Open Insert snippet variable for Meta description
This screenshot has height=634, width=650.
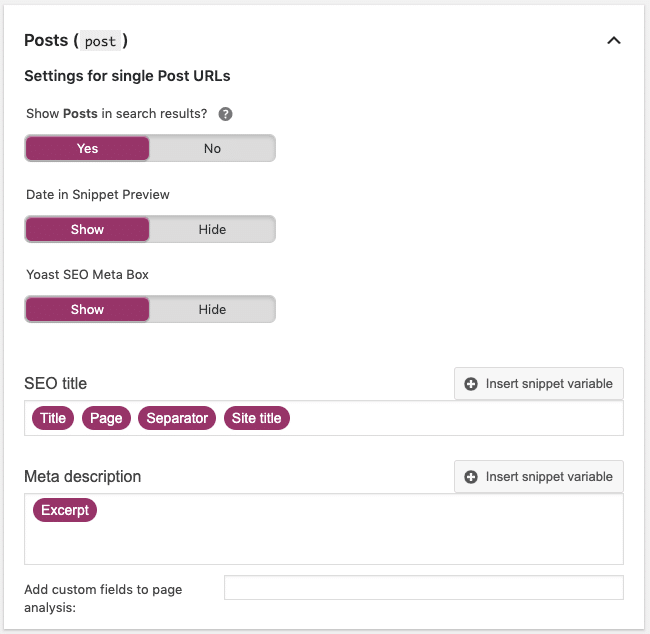[538, 477]
